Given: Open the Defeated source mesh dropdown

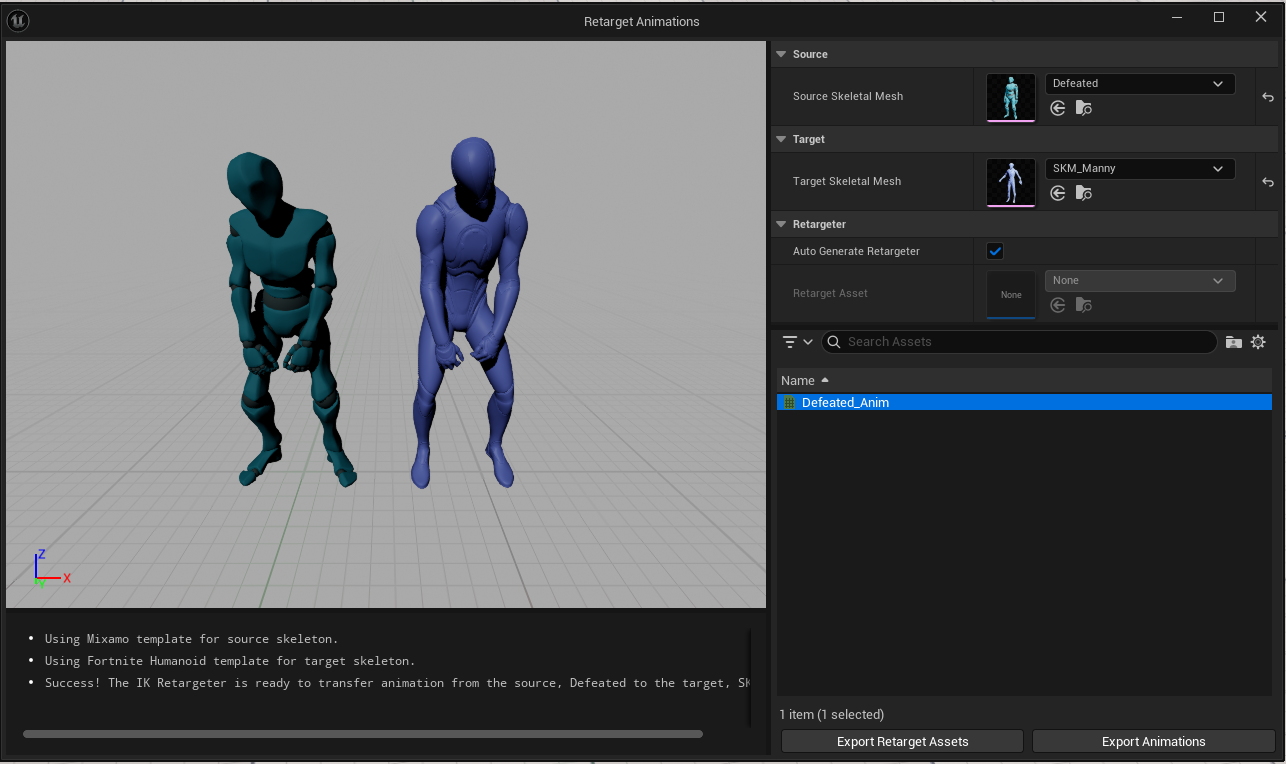Looking at the screenshot, I should [1139, 84].
